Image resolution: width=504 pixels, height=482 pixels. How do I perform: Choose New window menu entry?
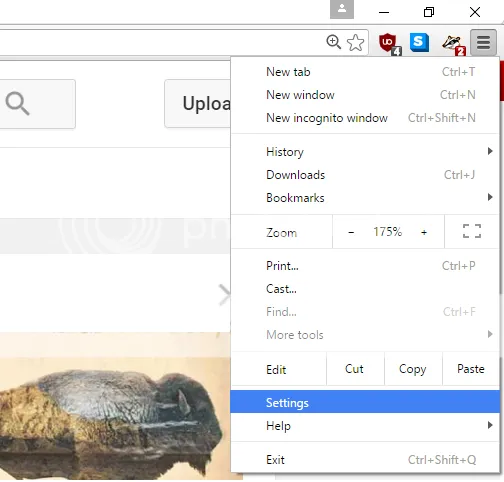(x=365, y=95)
